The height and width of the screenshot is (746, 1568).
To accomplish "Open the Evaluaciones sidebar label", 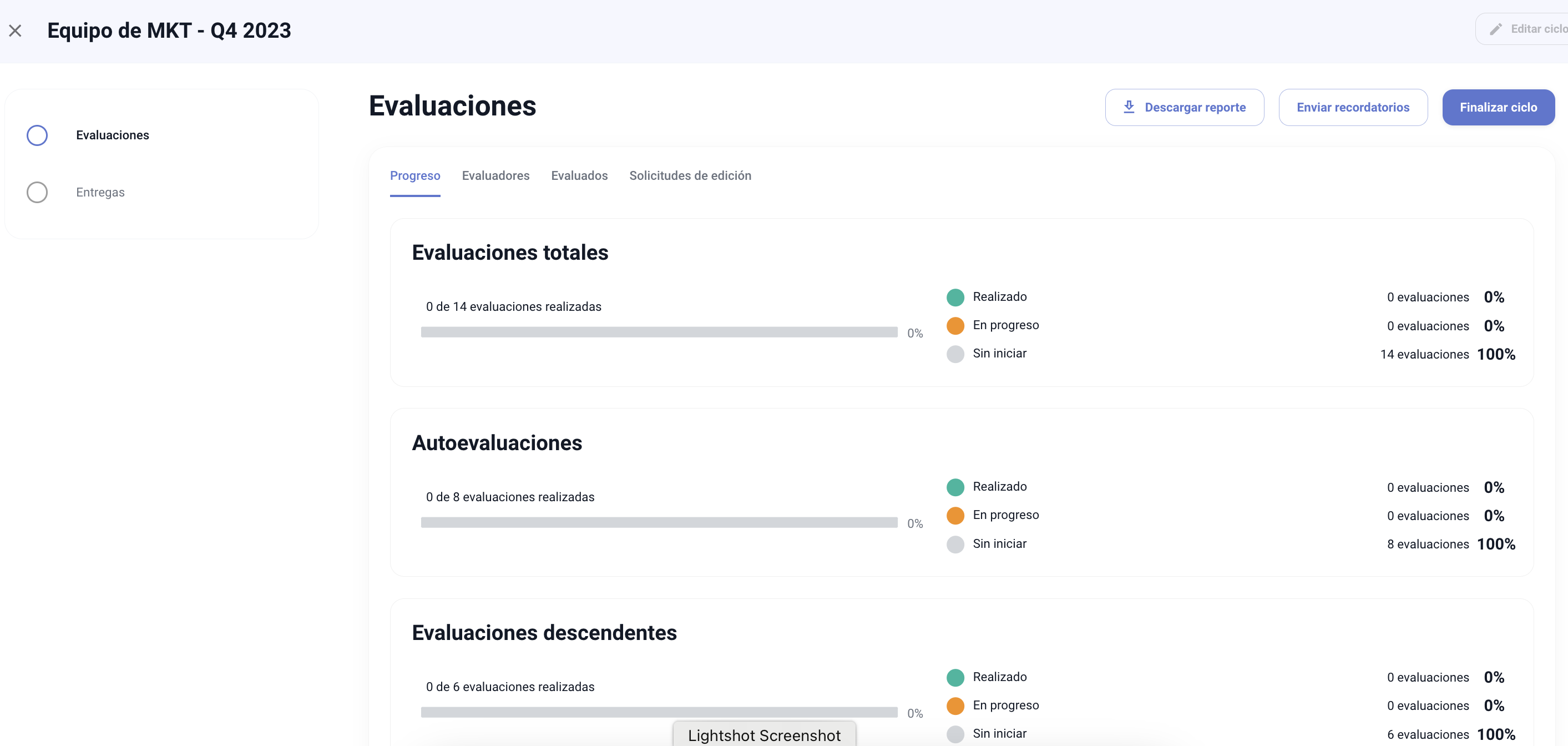I will [113, 135].
